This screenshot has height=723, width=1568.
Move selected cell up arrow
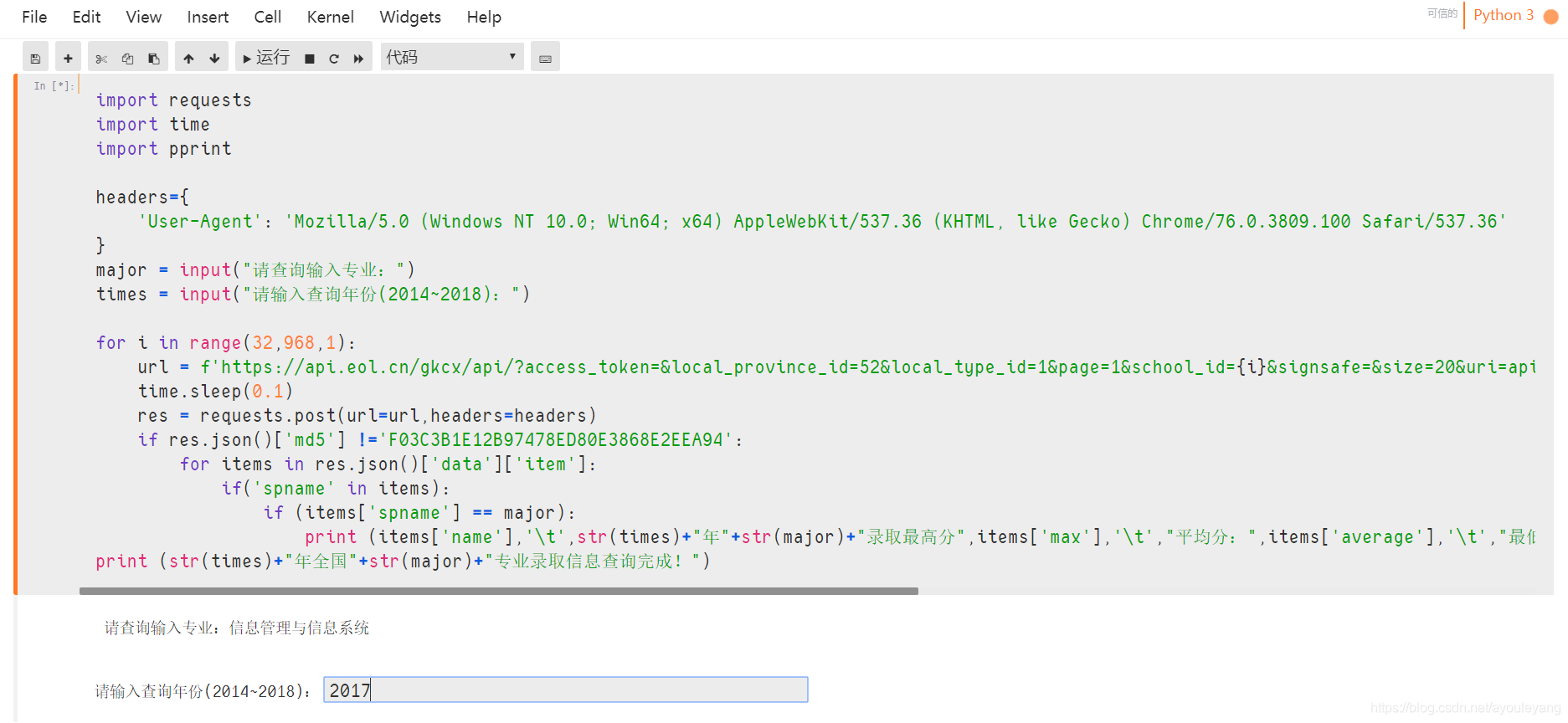[188, 58]
